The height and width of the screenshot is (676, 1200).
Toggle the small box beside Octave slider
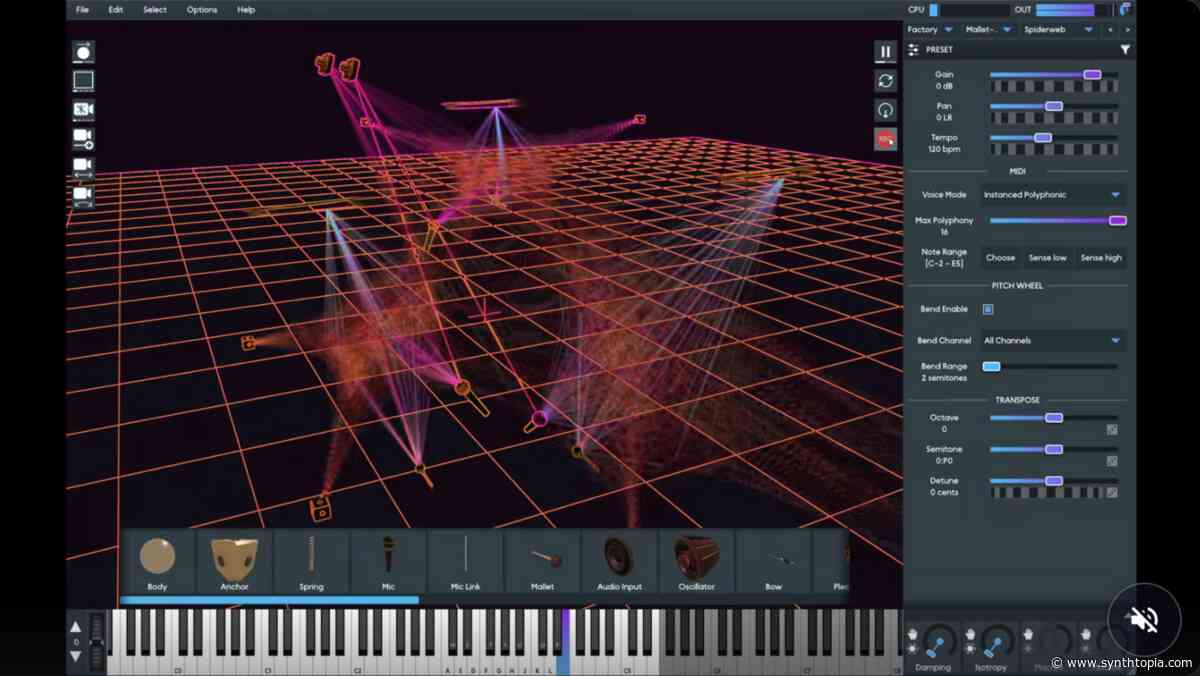(1112, 430)
